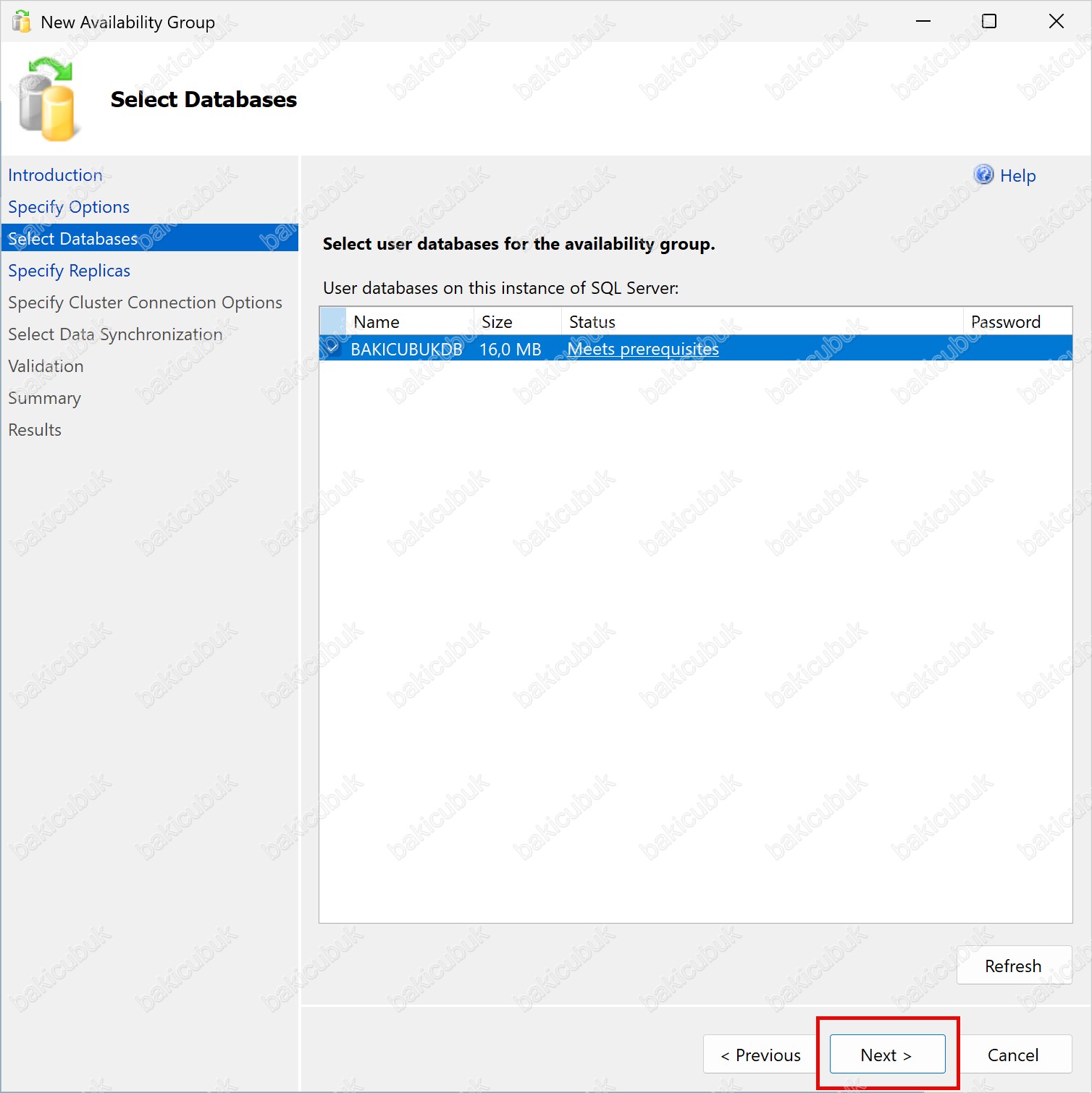Screen dimensions: 1092x1093
Task: Go back with the Previous button
Action: [760, 1055]
